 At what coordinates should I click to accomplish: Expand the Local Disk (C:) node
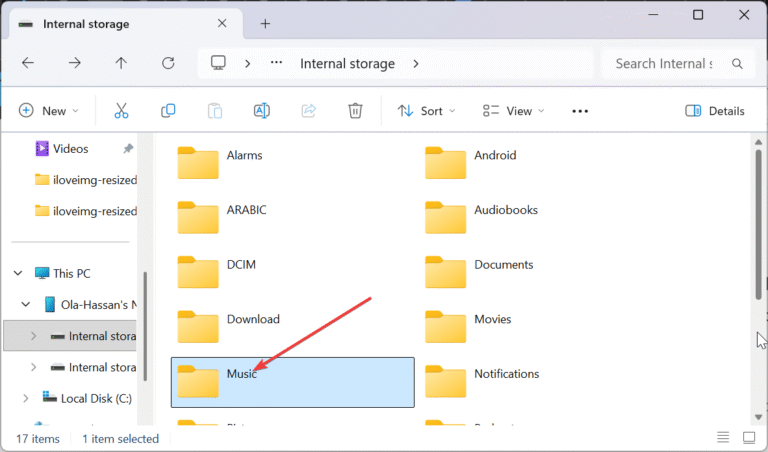coord(25,399)
